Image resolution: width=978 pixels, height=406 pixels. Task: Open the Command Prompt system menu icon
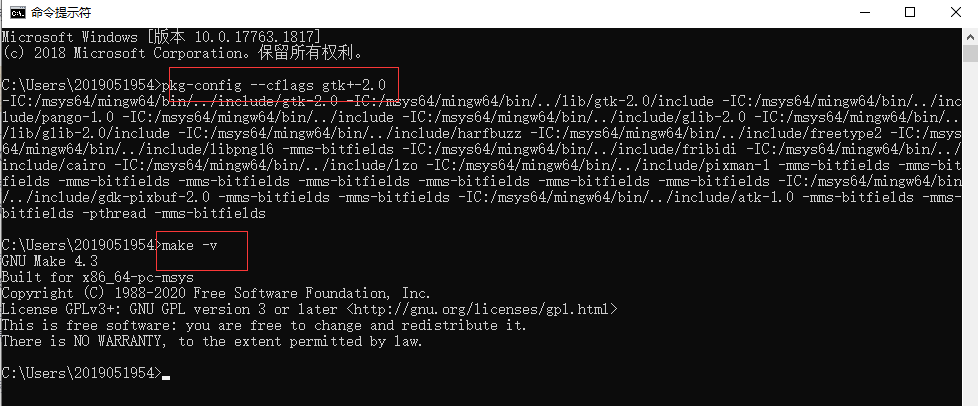point(17,12)
